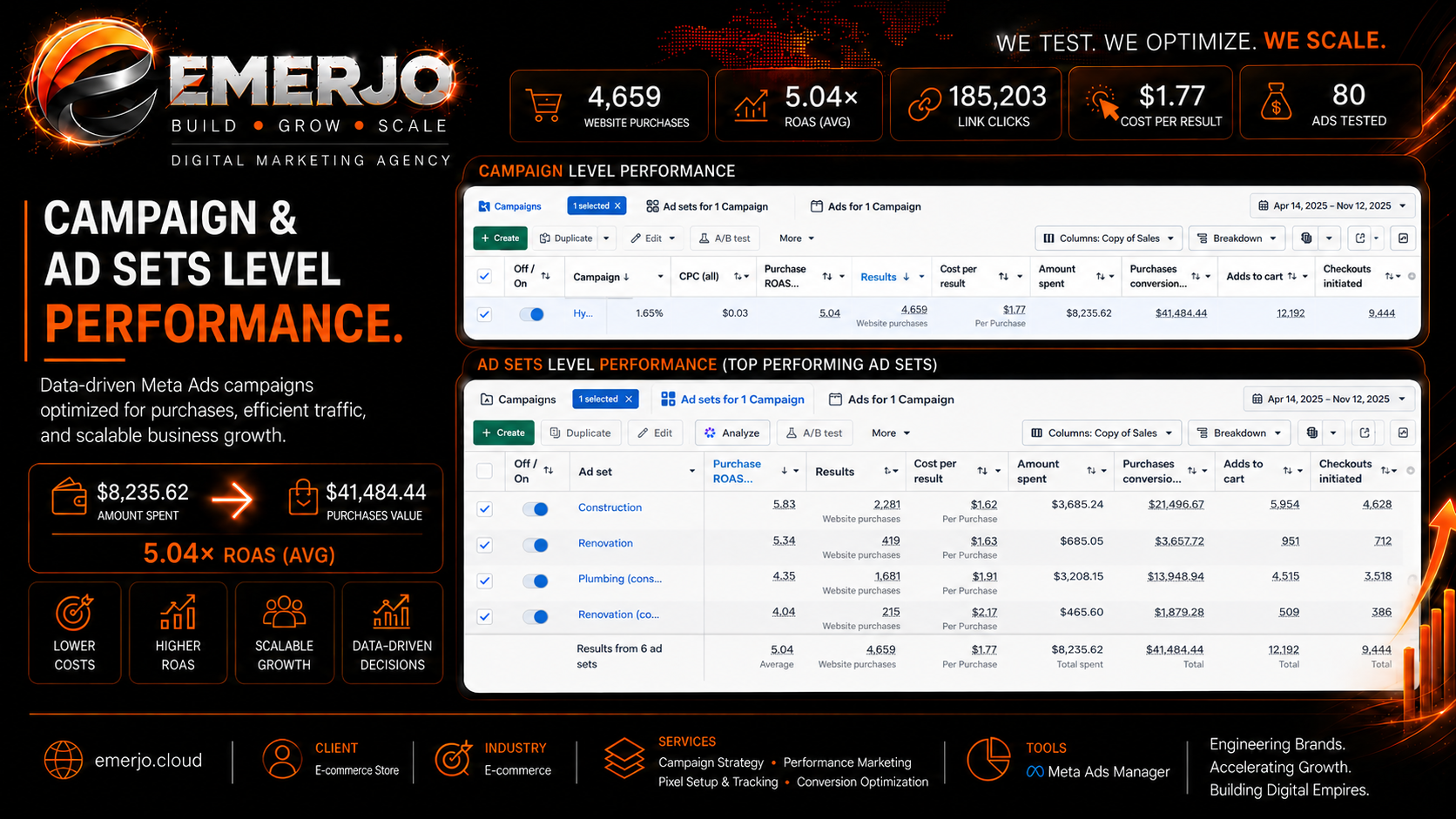Expand Breakdown dropdown in ad sets panel
Image resolution: width=1456 pixels, height=819 pixels.
pyautogui.click(x=1239, y=433)
